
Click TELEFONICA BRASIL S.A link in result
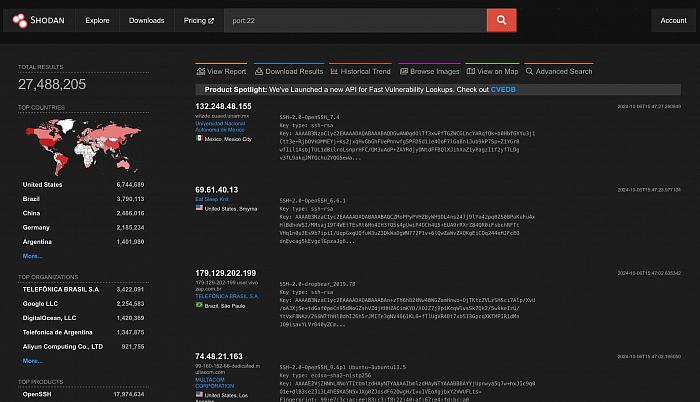(x=226, y=296)
